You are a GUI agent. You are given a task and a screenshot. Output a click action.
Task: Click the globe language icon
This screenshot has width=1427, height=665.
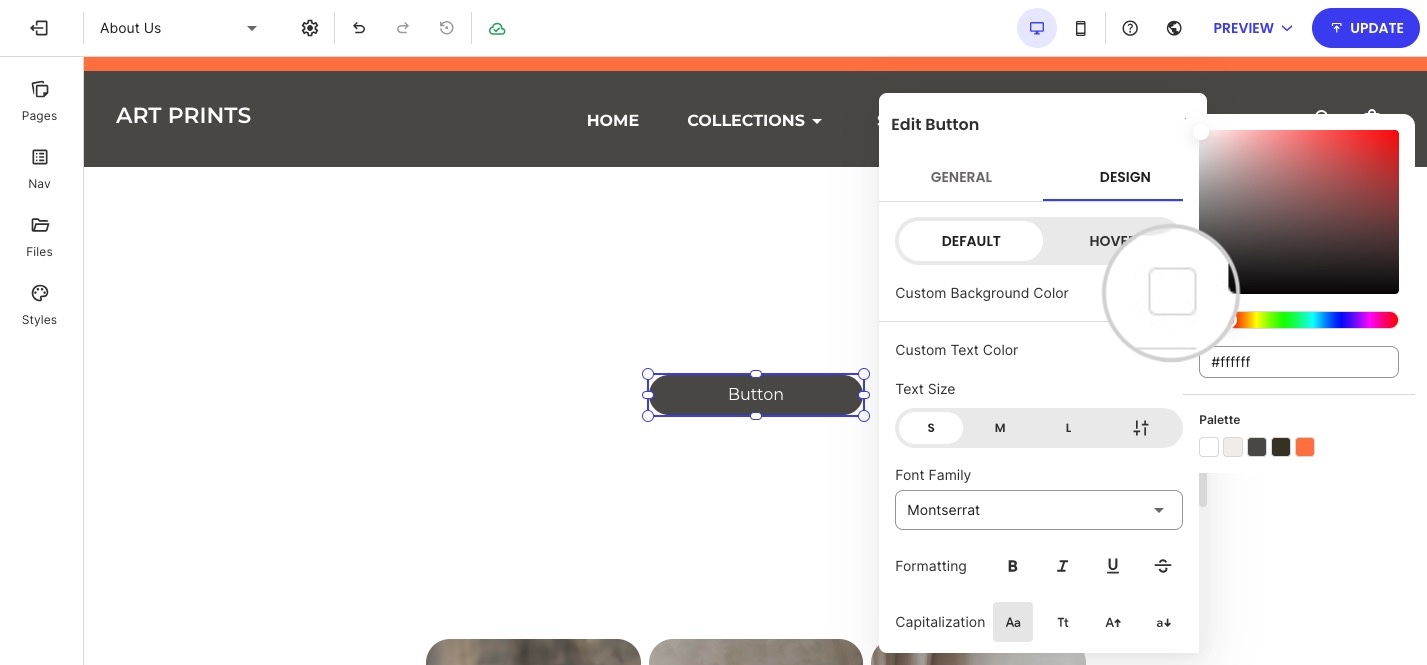tap(1175, 28)
